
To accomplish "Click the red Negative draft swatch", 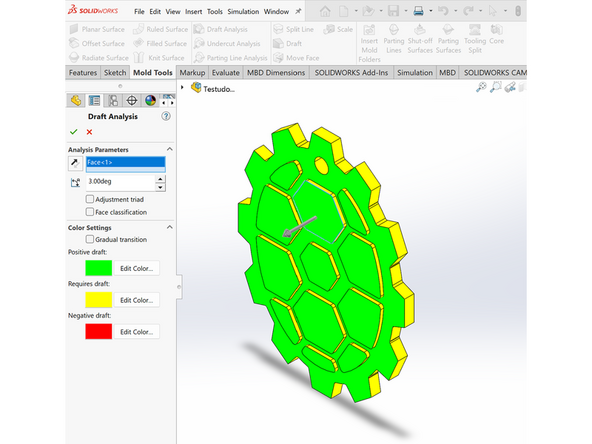I will 99,331.
